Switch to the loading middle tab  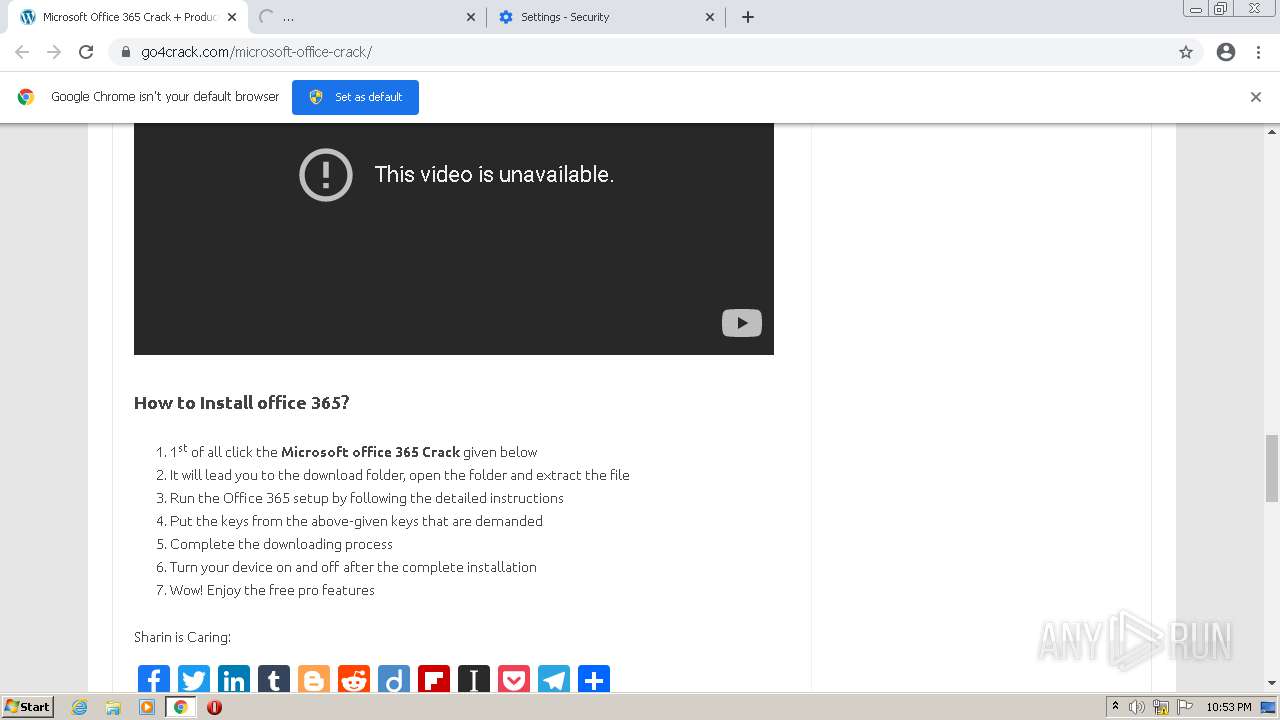tap(365, 17)
